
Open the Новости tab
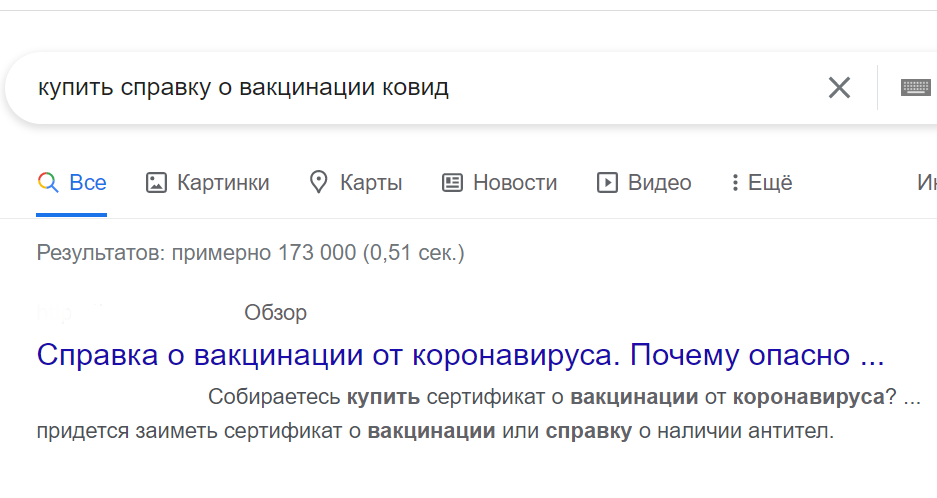pos(514,183)
